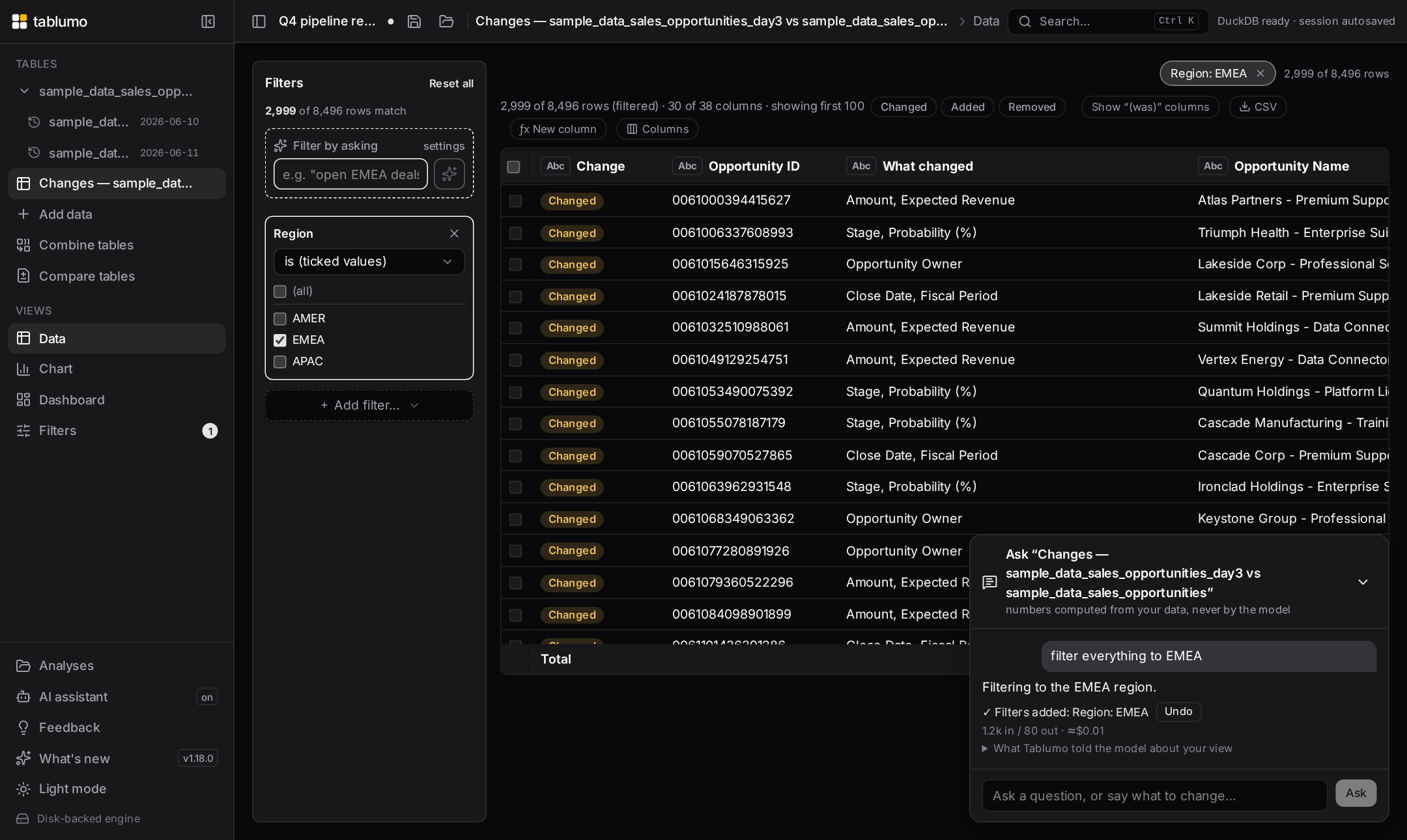
Task: Run the AI sparkle filter button
Action: [449, 174]
